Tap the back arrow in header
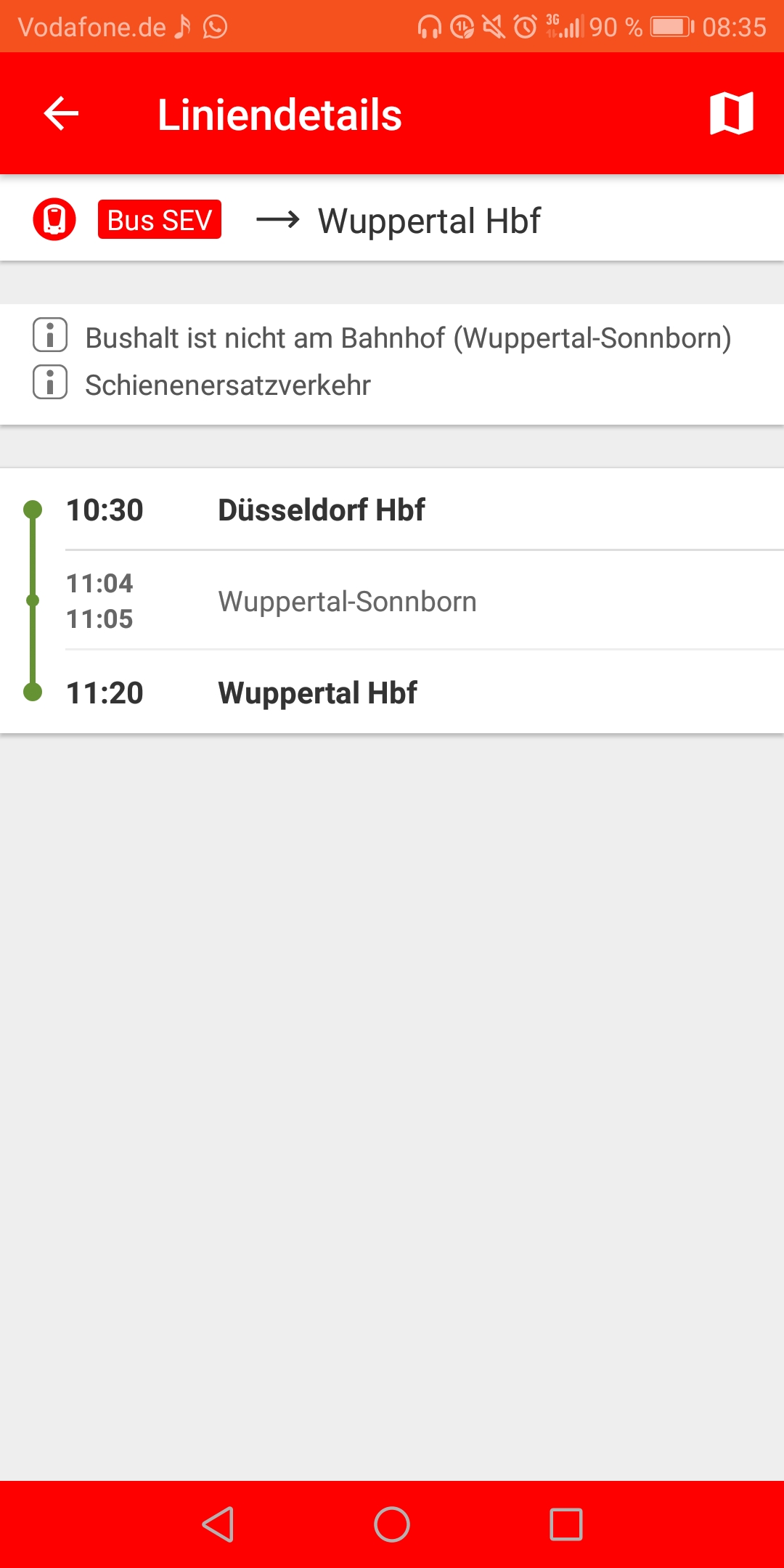 click(61, 114)
